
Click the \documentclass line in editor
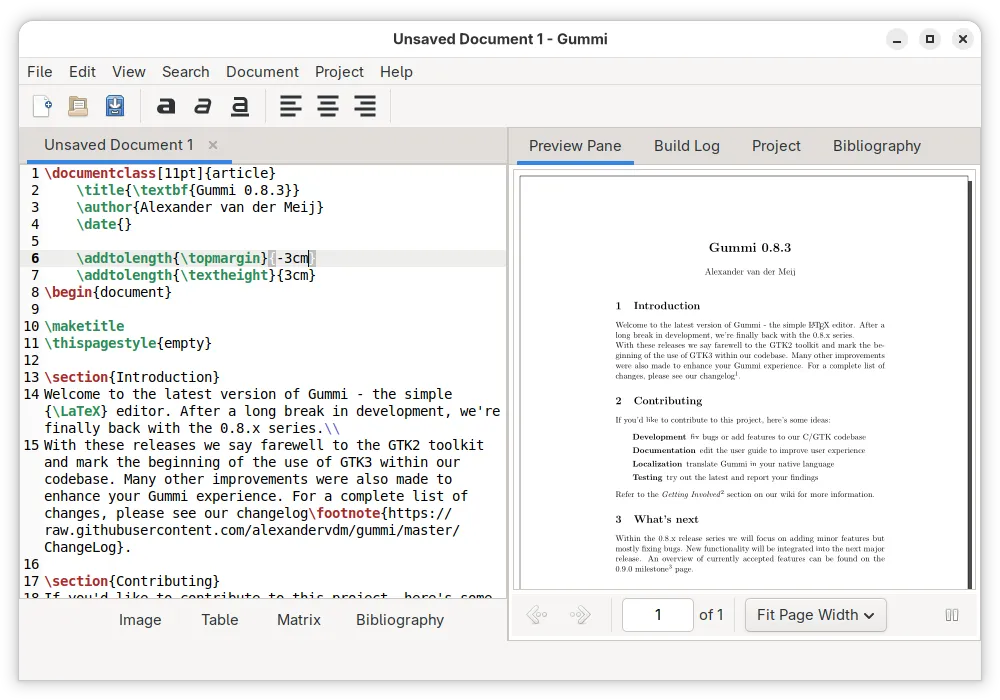pyautogui.click(x=160, y=173)
